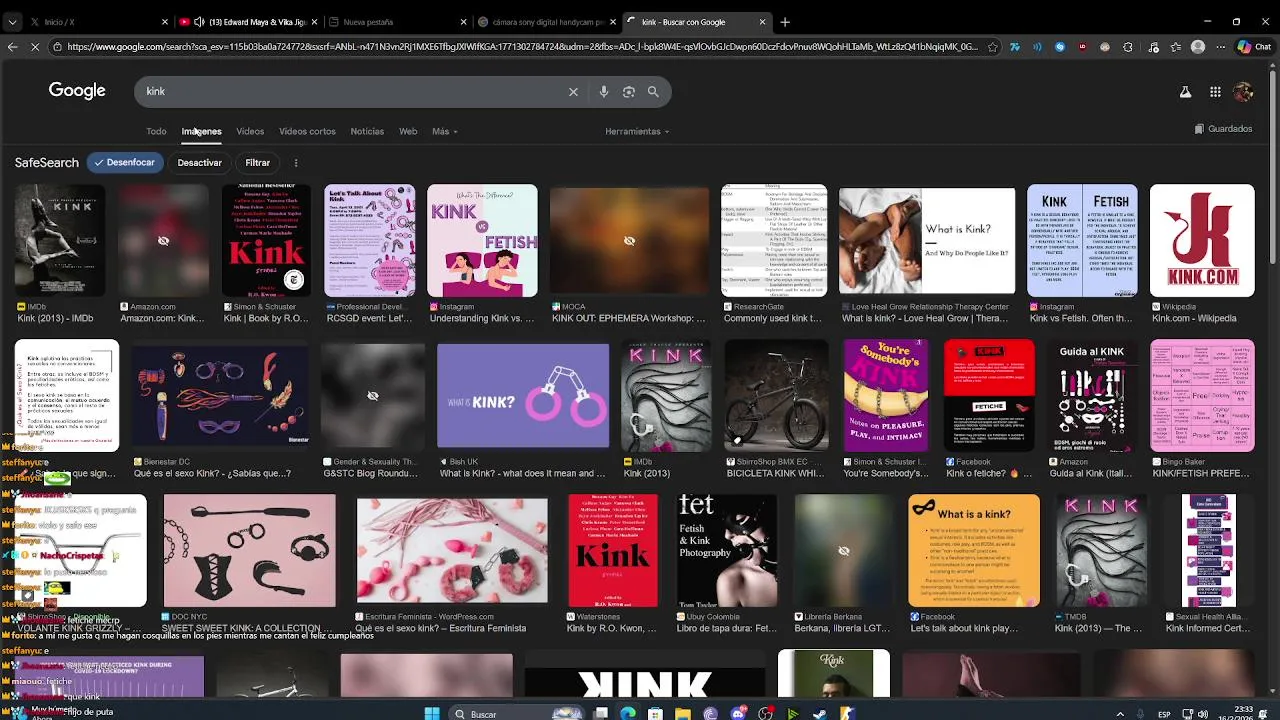Reveal blurred Amazon.com image result
This screenshot has width=1280, height=720.
pyautogui.click(x=163, y=240)
